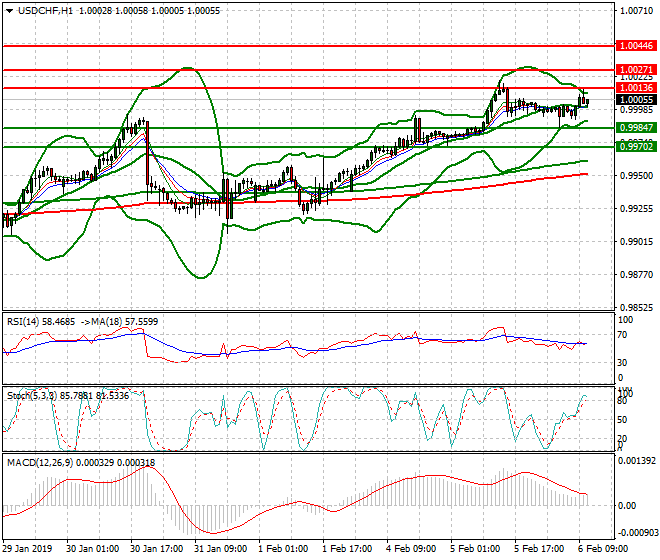Click the RSI(14) 58.4685 indicator label
The height and width of the screenshot is (560, 660).
click(41, 322)
